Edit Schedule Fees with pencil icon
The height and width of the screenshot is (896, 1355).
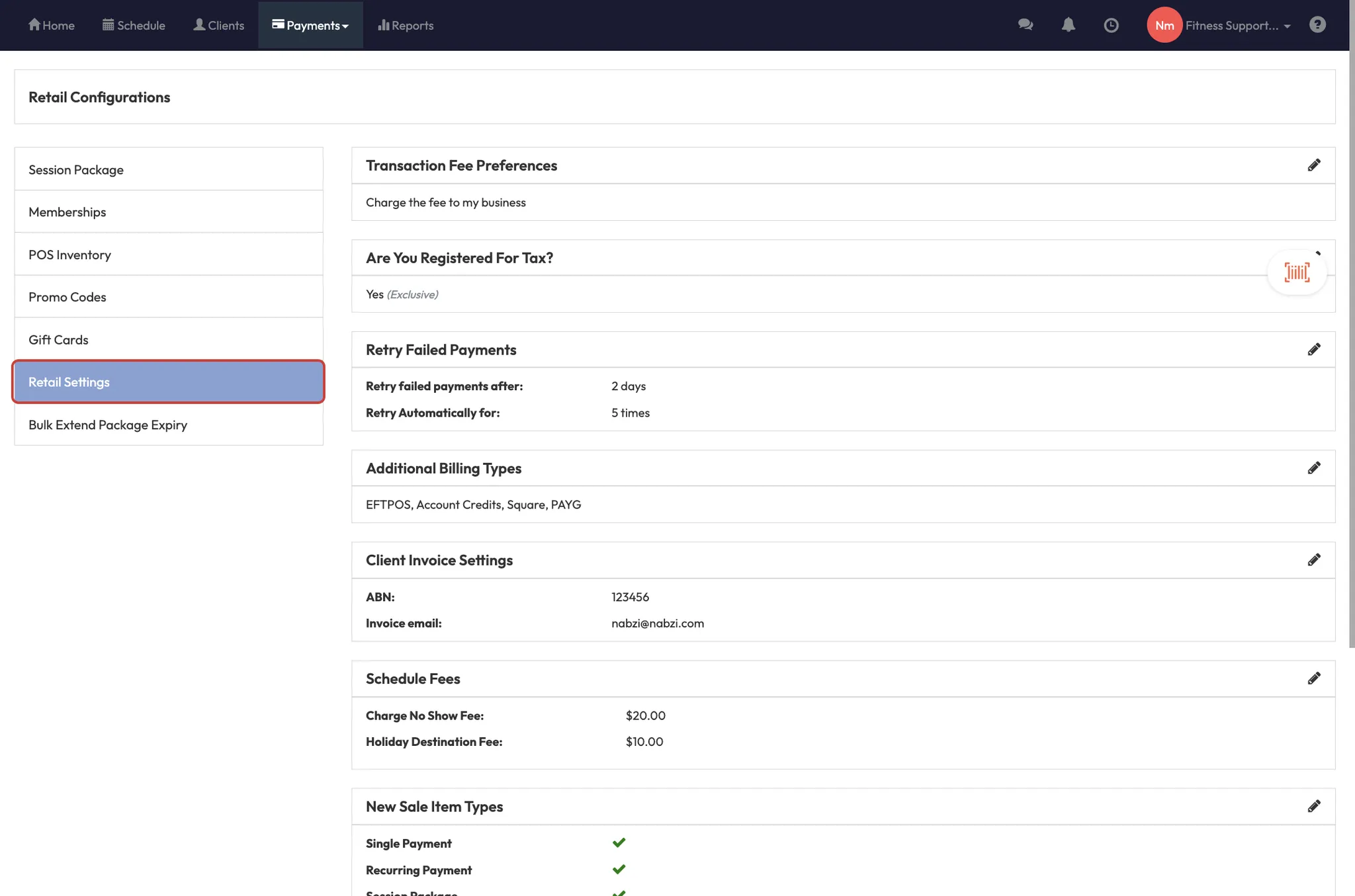click(x=1314, y=678)
